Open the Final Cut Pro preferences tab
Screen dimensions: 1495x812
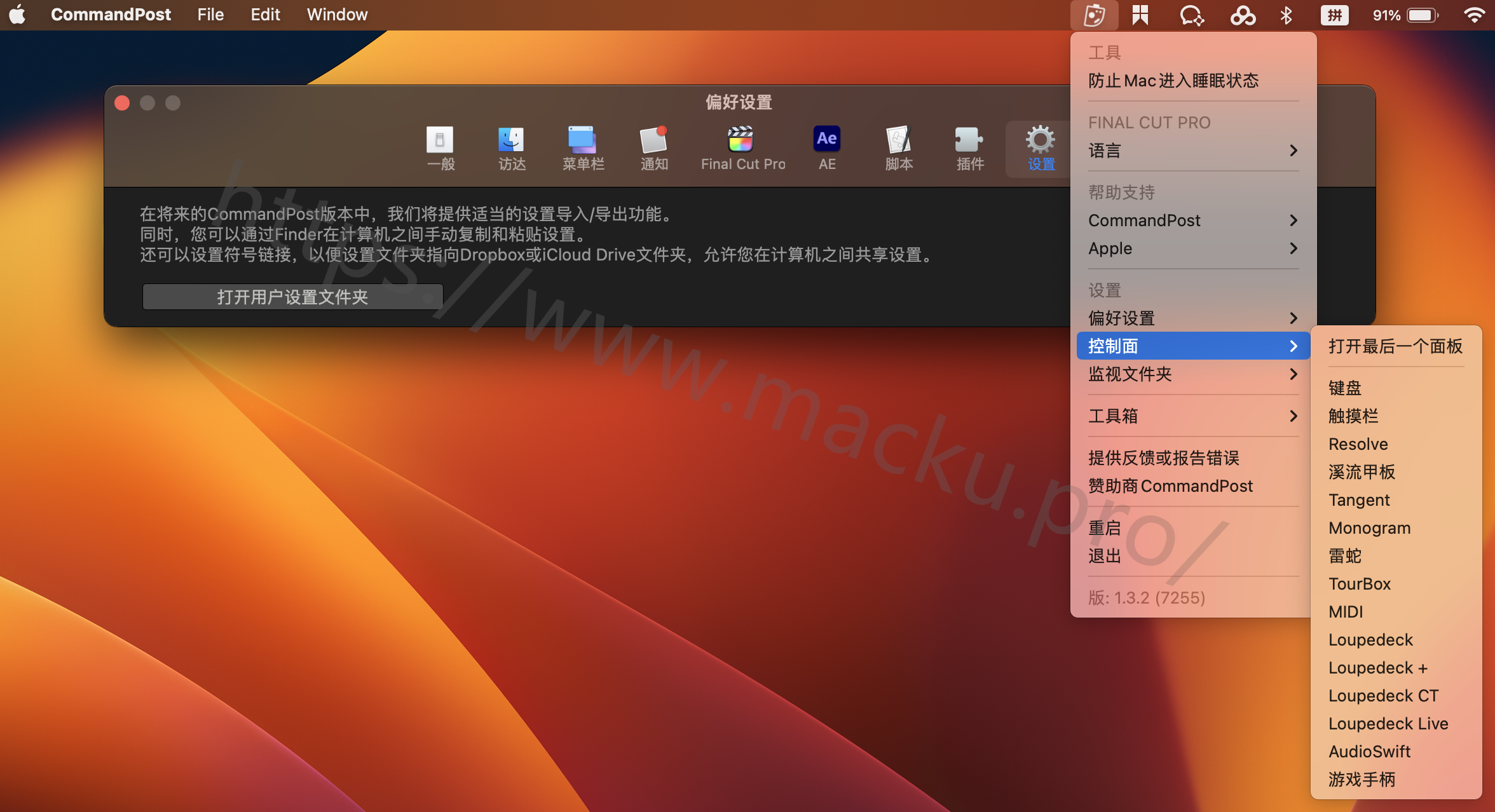tap(742, 149)
